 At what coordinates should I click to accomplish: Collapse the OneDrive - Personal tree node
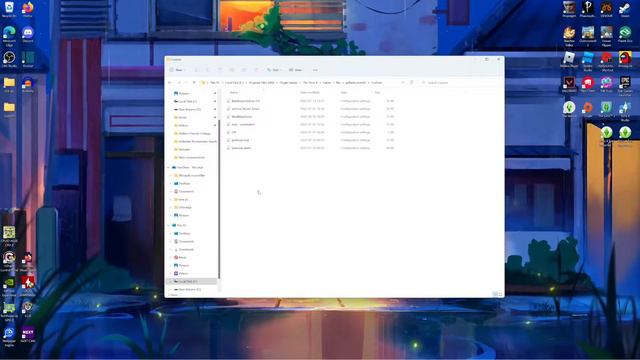tap(169, 167)
